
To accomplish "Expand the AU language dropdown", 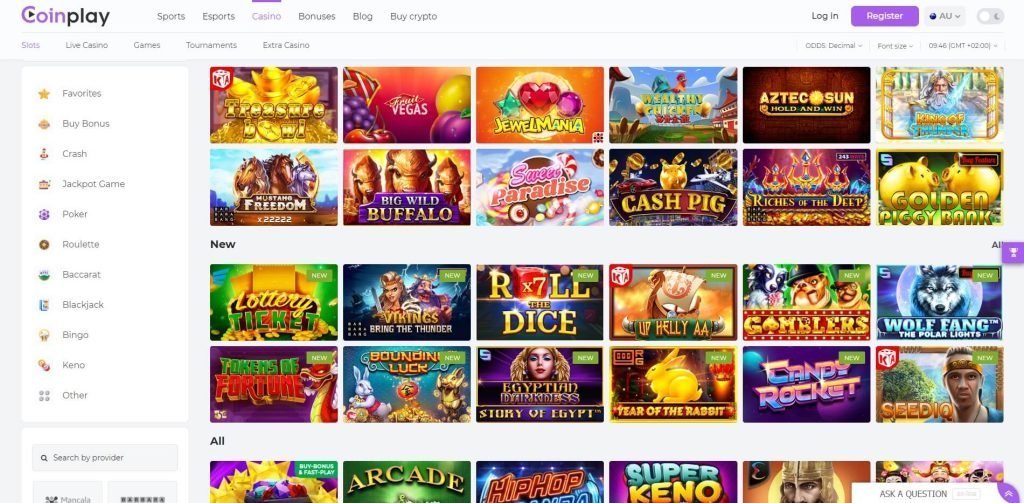I will click(944, 16).
